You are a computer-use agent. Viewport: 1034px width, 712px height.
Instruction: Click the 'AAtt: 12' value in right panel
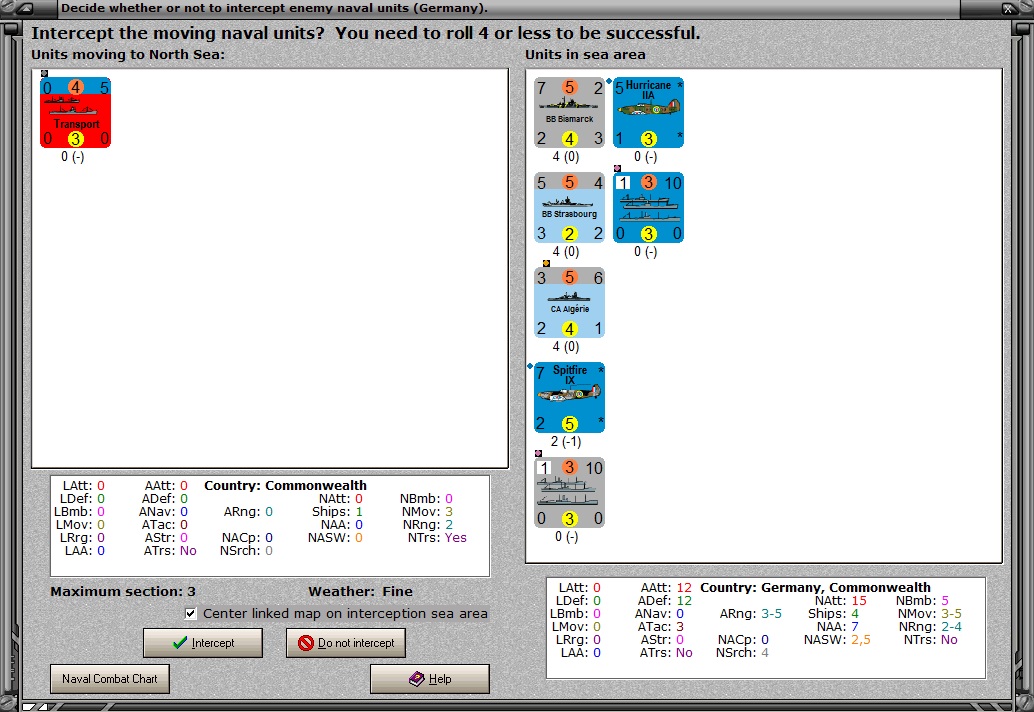666,587
